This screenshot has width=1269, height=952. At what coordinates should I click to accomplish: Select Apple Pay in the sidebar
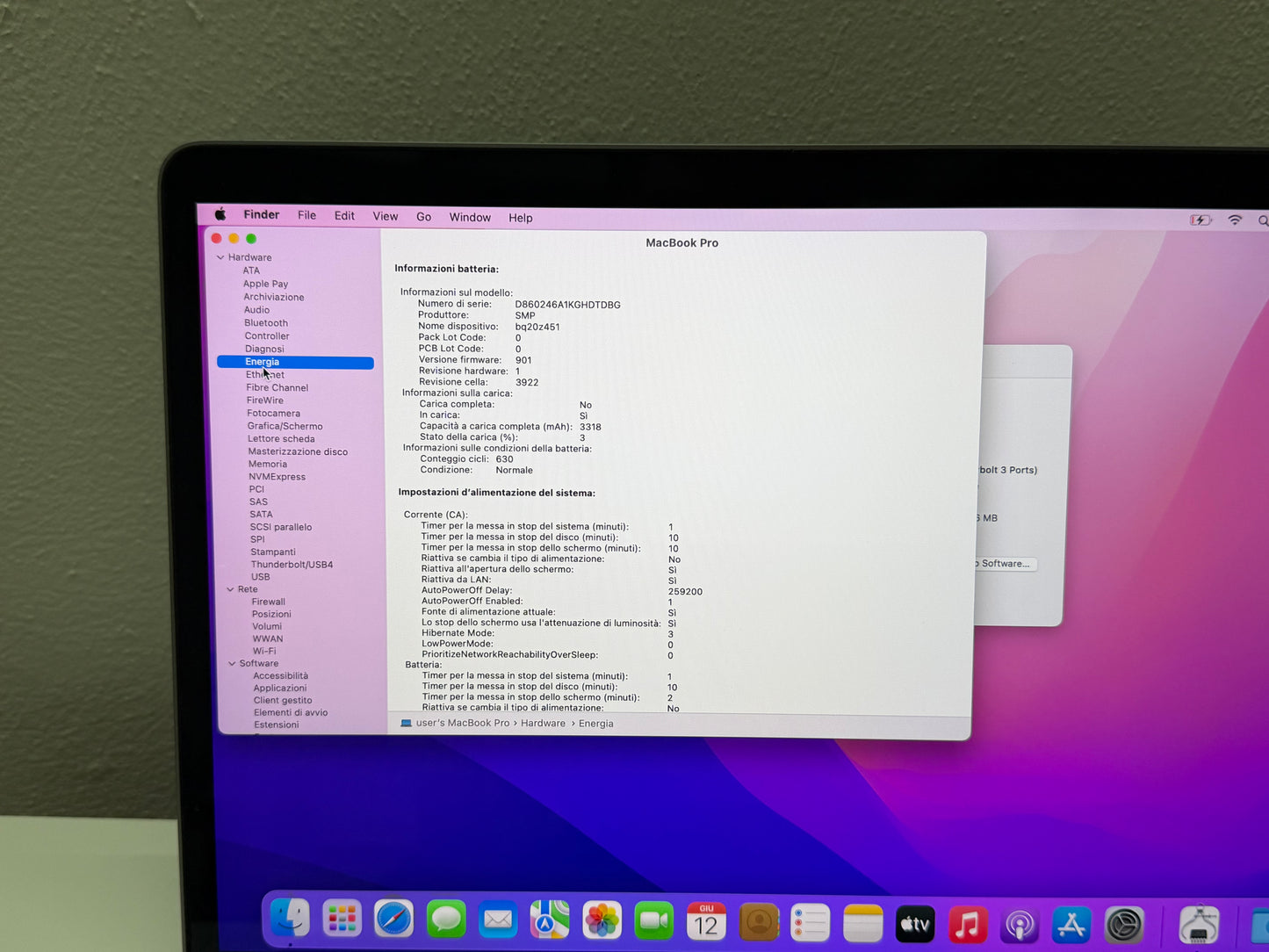coord(265,284)
